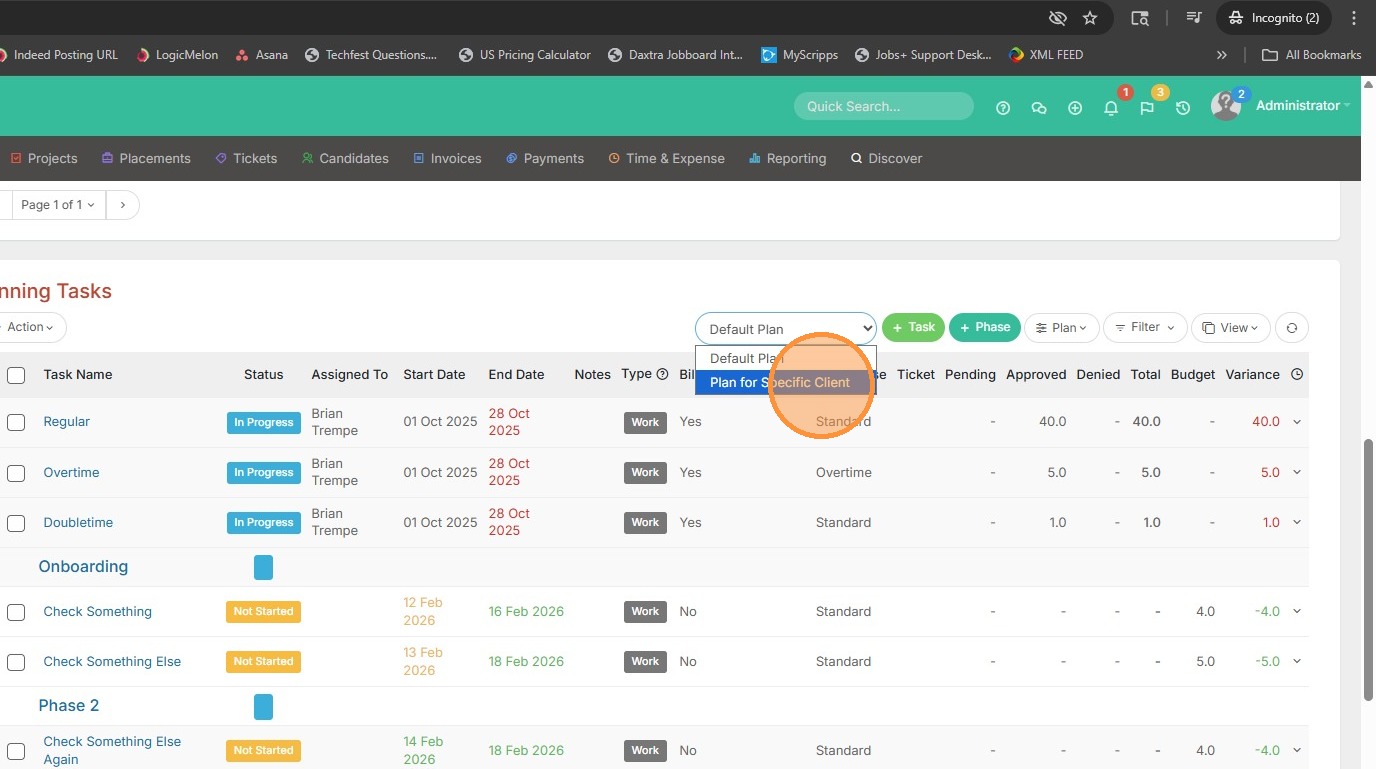The image size is (1376, 769).
Task: Open the Default Plan combo box
Action: (786, 329)
